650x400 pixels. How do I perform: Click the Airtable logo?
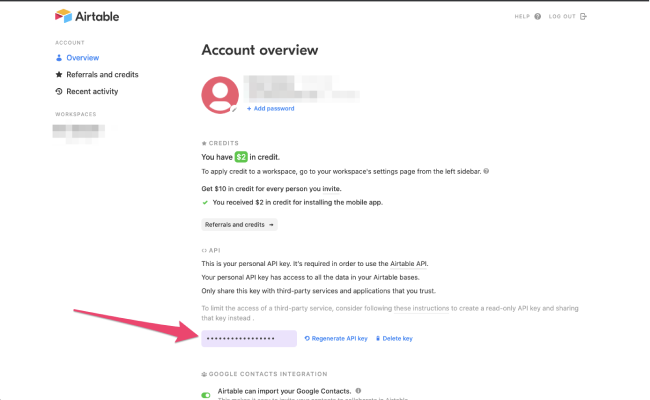87,16
